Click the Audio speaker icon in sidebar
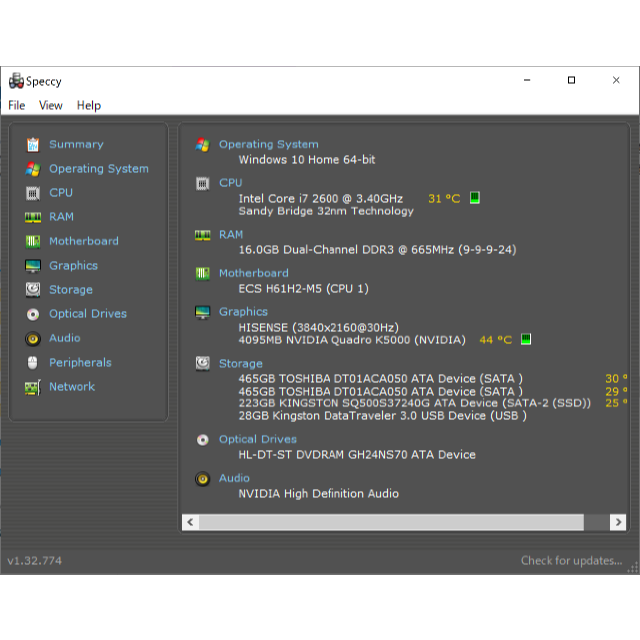The image size is (640, 640). 33,339
